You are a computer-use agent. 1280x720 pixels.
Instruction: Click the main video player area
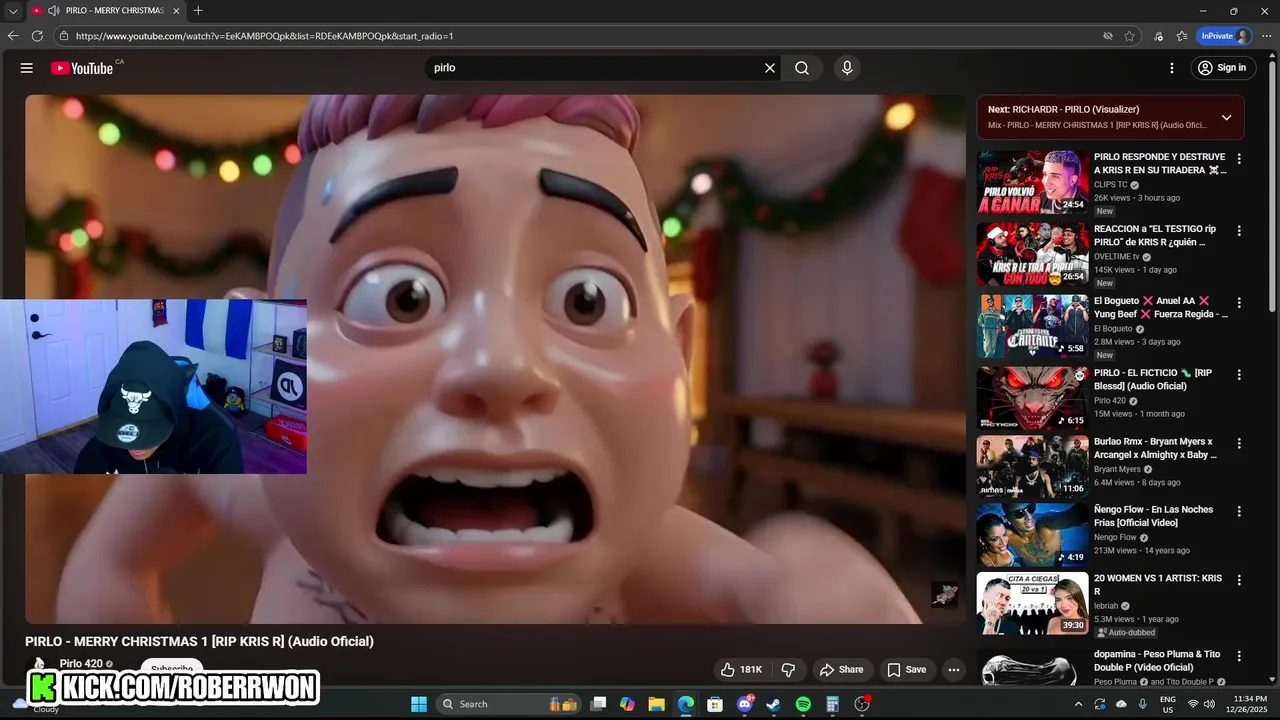tap(495, 359)
